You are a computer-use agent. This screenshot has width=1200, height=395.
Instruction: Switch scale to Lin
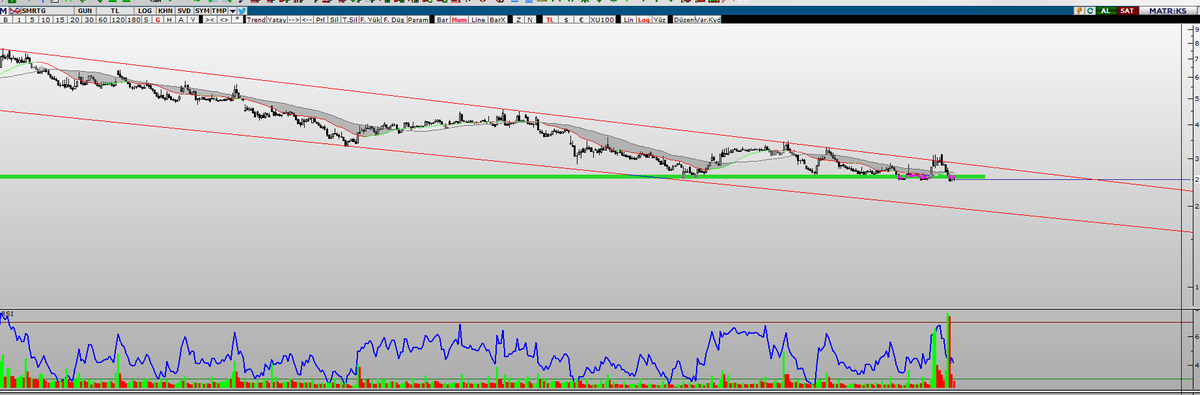(628, 20)
